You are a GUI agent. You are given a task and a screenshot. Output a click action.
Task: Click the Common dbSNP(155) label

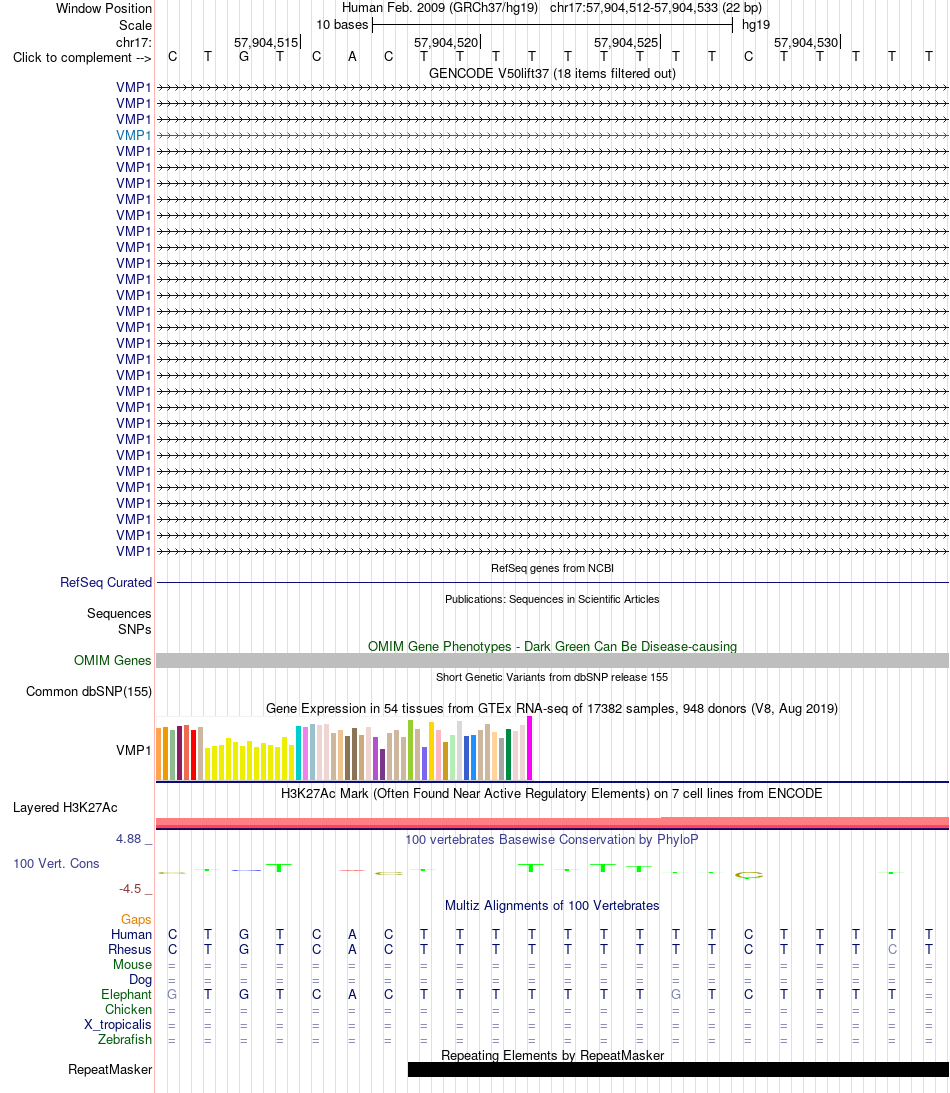[x=89, y=691]
